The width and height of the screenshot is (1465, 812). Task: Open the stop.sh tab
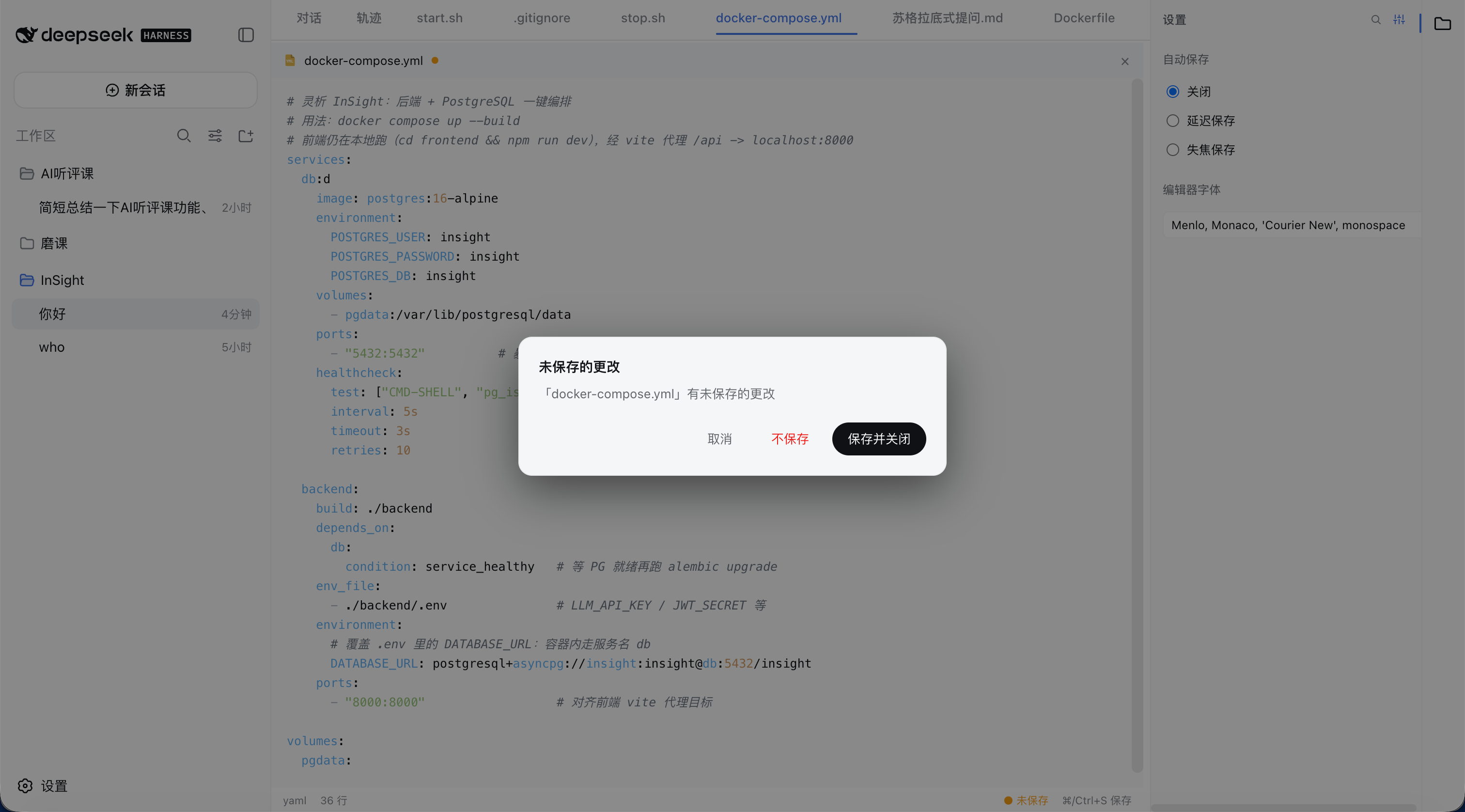pos(643,18)
